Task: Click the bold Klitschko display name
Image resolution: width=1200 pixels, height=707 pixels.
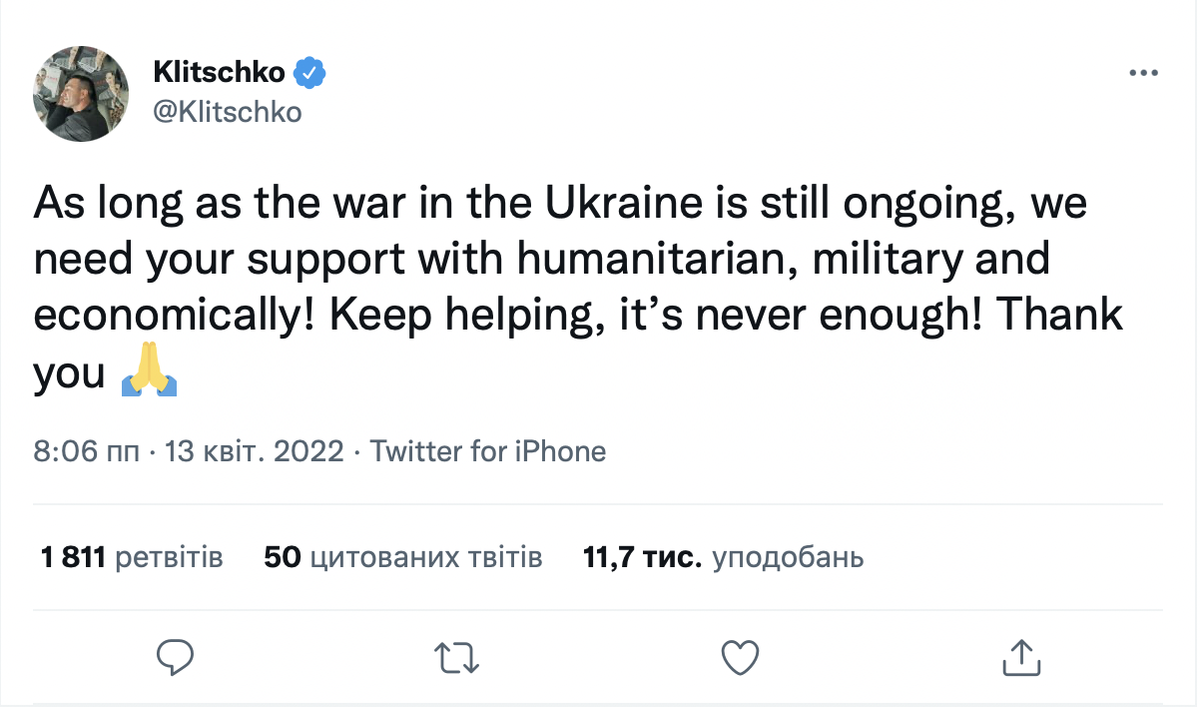Action: (x=219, y=72)
